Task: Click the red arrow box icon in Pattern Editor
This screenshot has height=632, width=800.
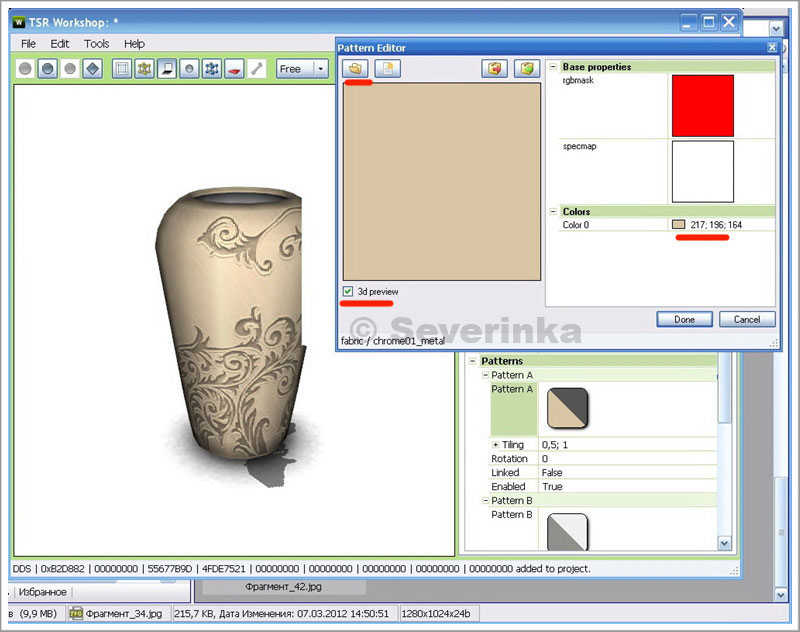Action: point(494,69)
